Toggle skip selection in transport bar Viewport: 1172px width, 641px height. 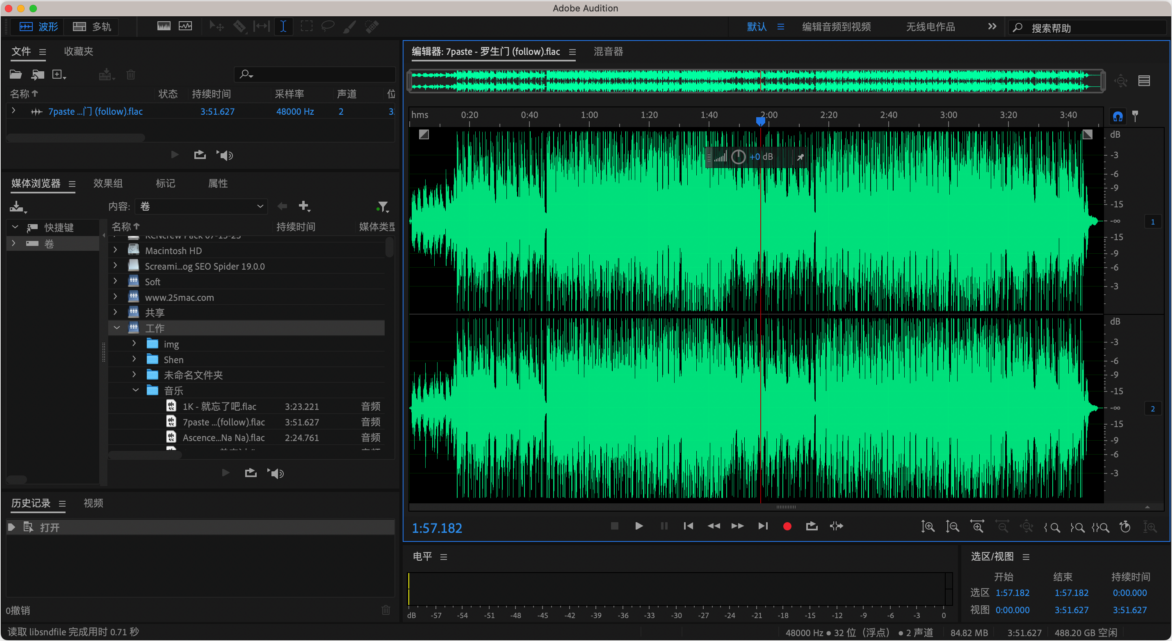pos(836,526)
